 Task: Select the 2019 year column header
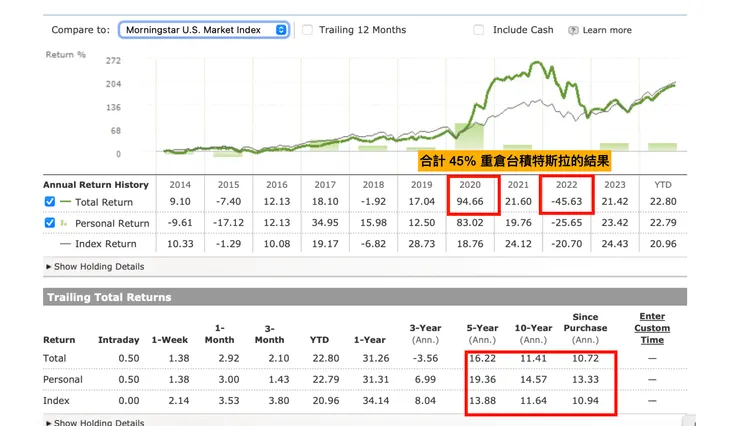coord(421,185)
